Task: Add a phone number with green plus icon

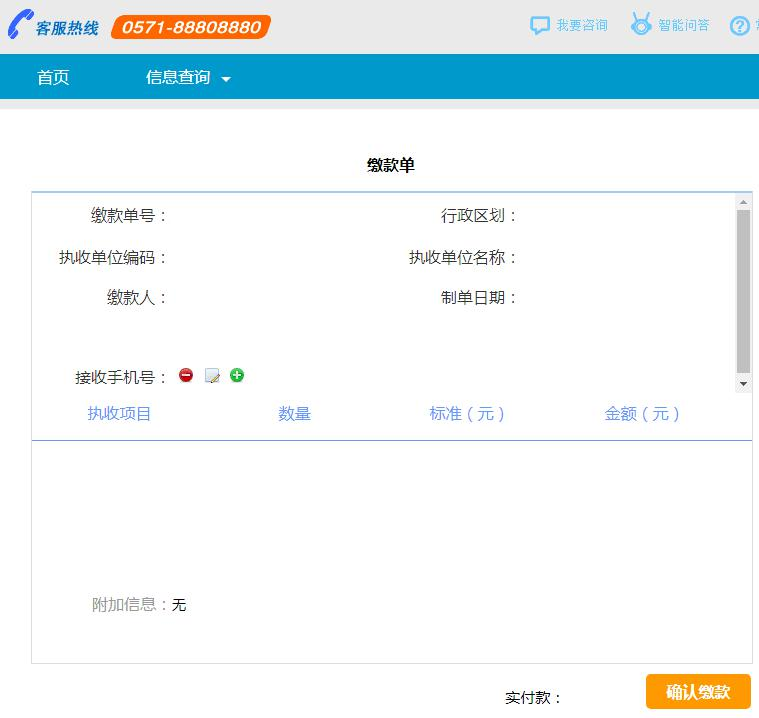Action: coord(237,376)
